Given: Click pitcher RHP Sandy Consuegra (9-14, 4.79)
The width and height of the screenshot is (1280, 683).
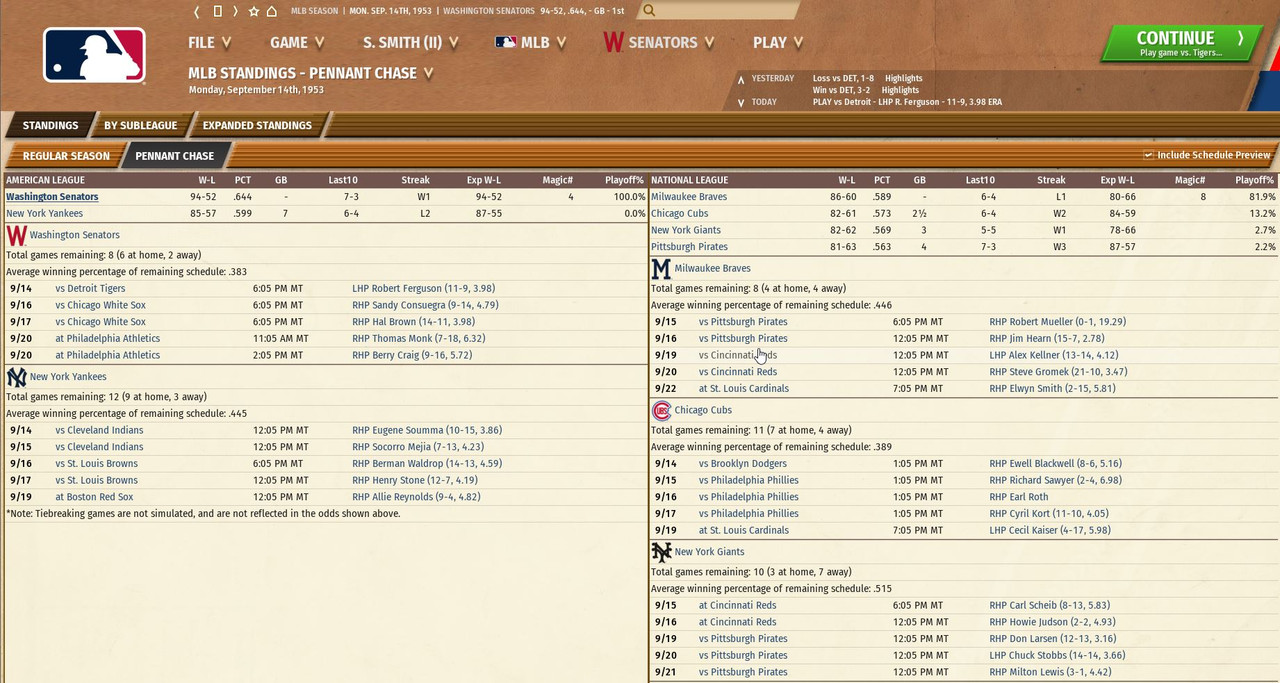Looking at the screenshot, I should [x=425, y=305].
